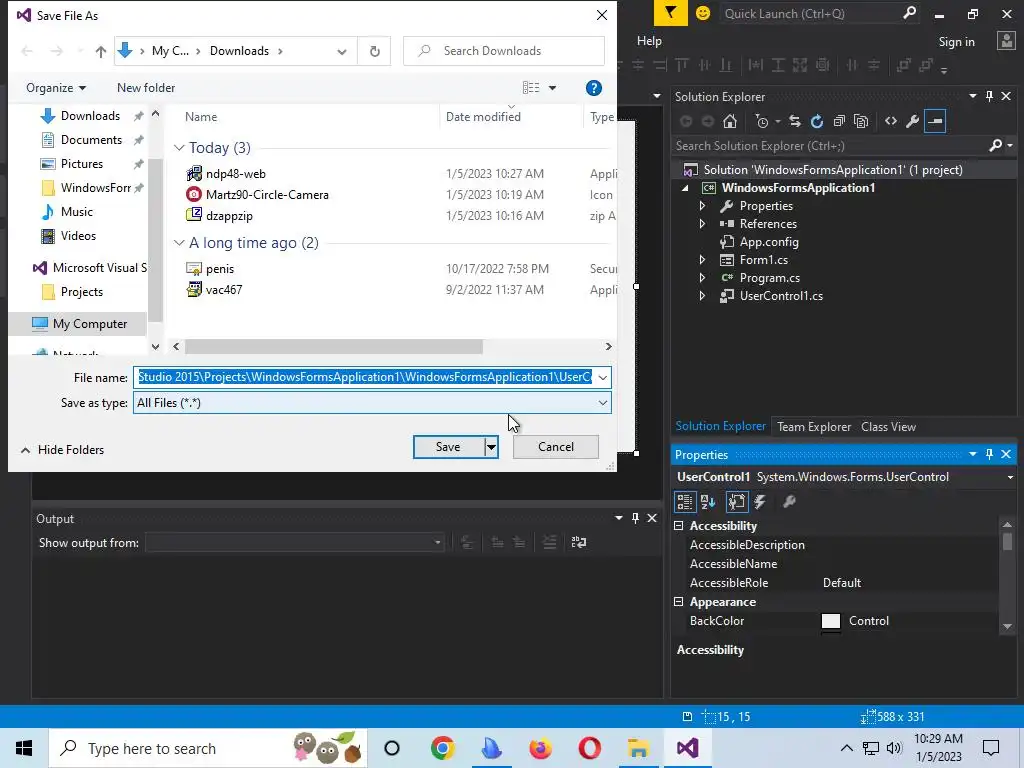Click account avatar icon next to Sign in
1024x768 pixels.
tap(1006, 41)
